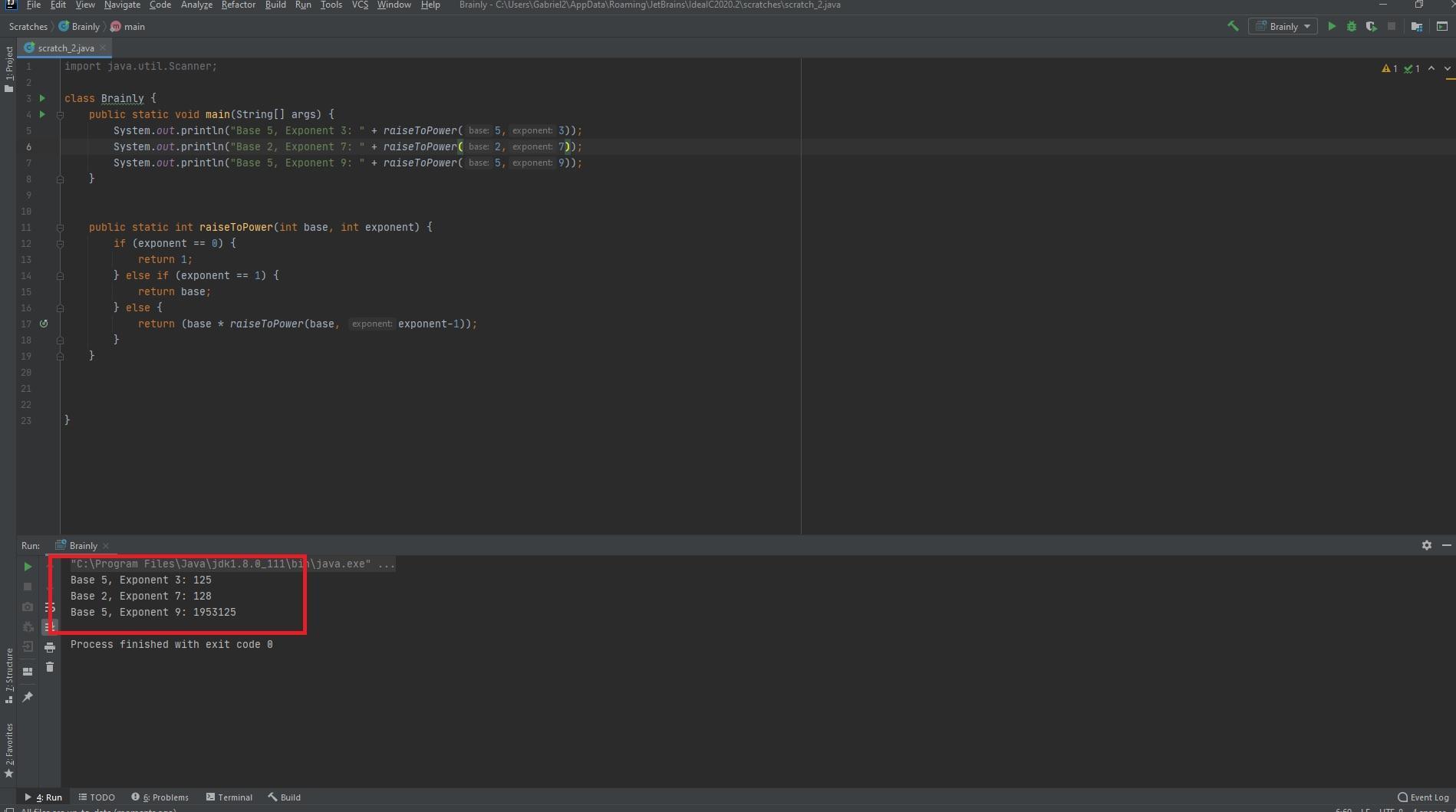The width and height of the screenshot is (1456, 812).
Task: Clear console output with trash icon
Action: point(50,667)
